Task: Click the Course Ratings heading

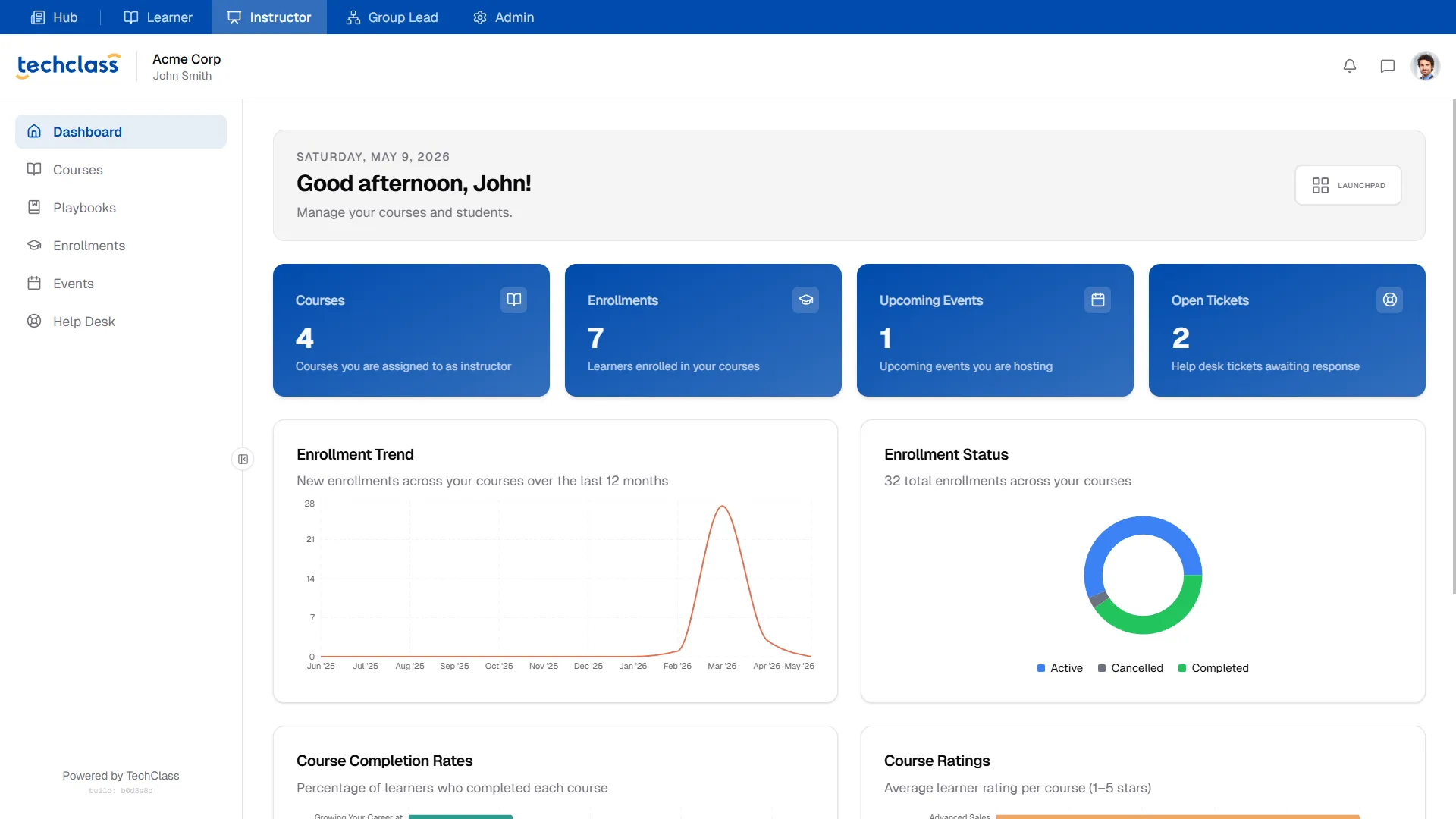Action: [937, 761]
